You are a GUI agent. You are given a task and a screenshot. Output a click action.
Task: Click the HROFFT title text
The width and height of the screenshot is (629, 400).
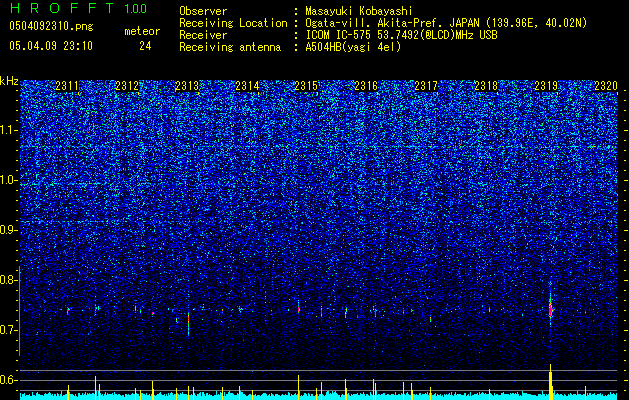tap(63, 8)
